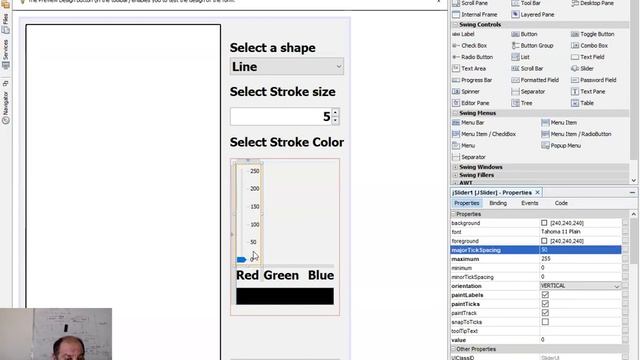The image size is (640, 360).
Task: Select the Password Field palette component
Action: pyautogui.click(x=593, y=80)
